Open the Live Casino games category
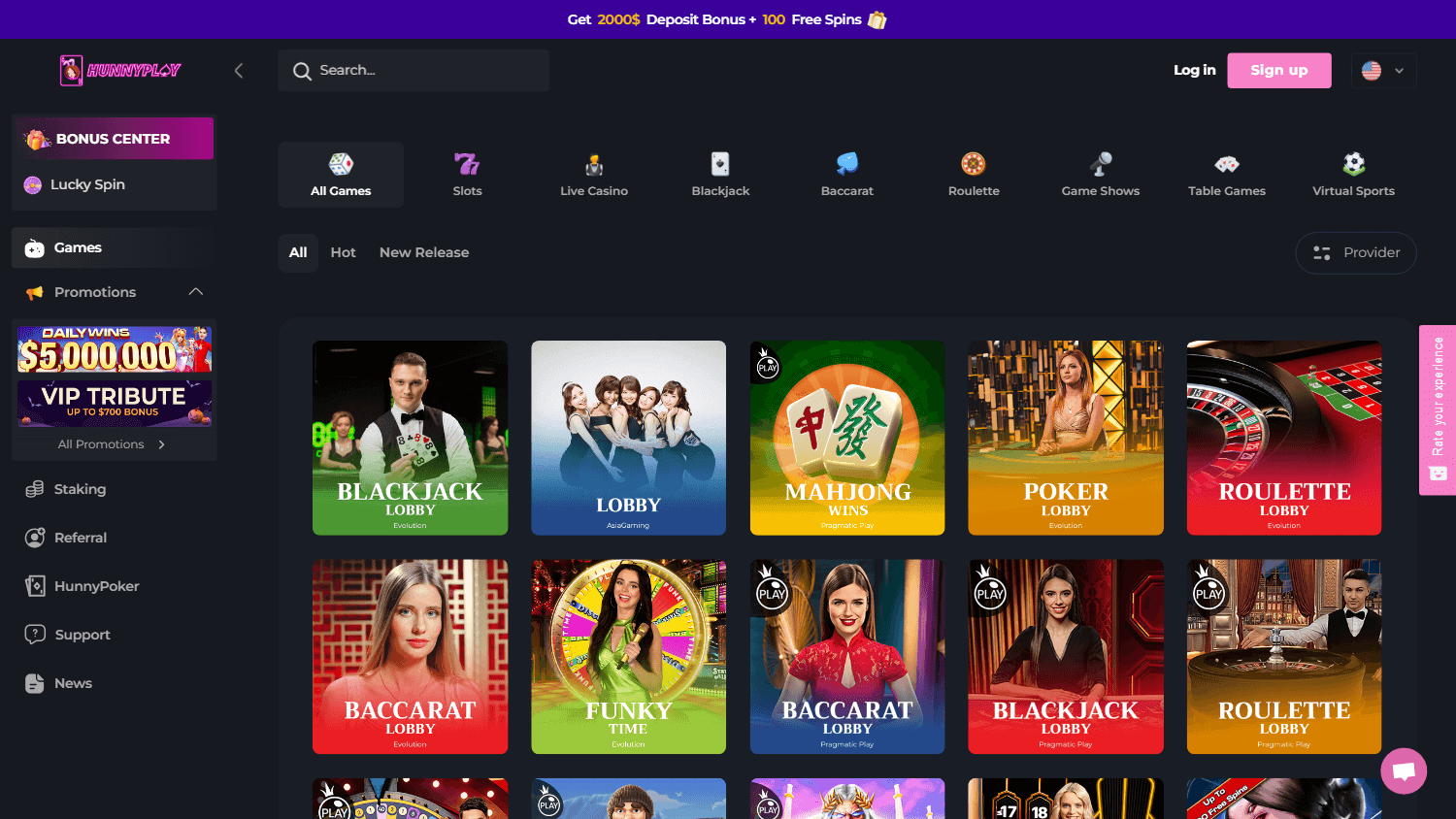The width and height of the screenshot is (1456, 819). click(x=593, y=175)
